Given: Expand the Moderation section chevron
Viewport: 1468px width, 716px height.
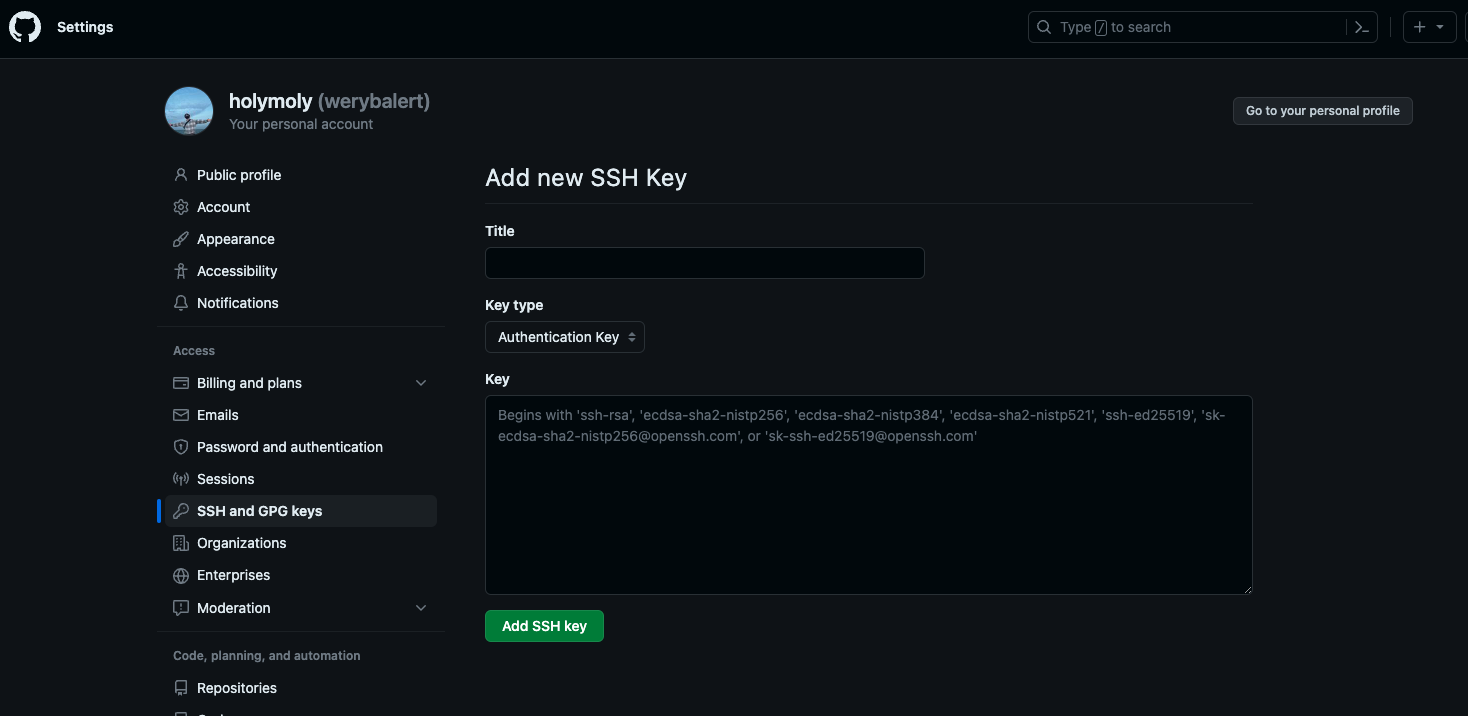Looking at the screenshot, I should pos(421,608).
